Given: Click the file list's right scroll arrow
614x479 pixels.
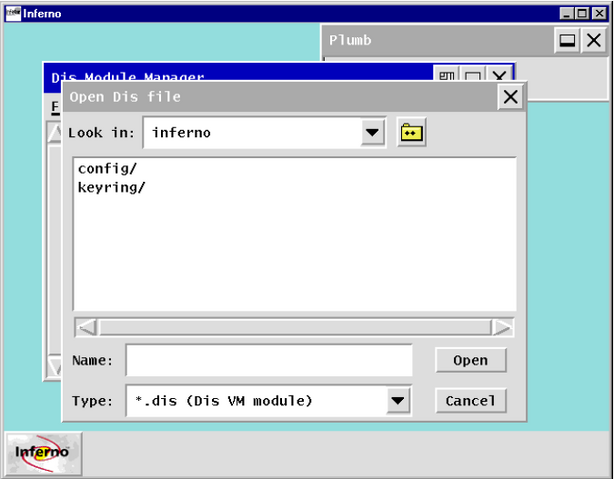Looking at the screenshot, I should coord(502,327).
